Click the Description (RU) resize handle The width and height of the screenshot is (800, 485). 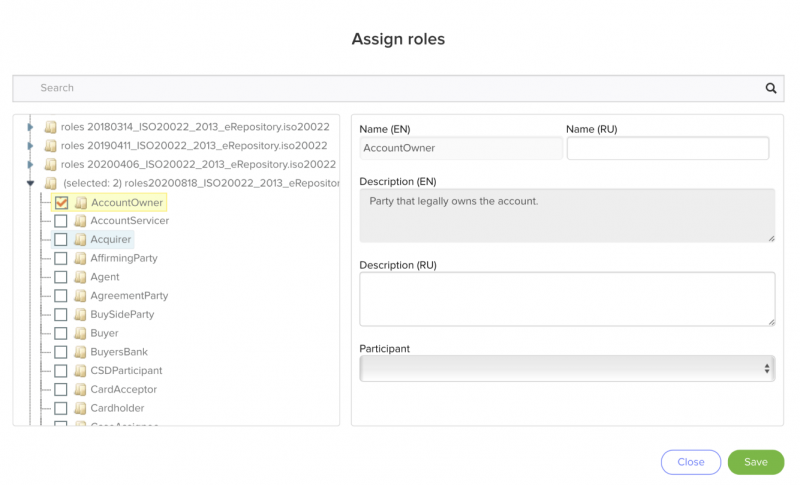coord(771,322)
